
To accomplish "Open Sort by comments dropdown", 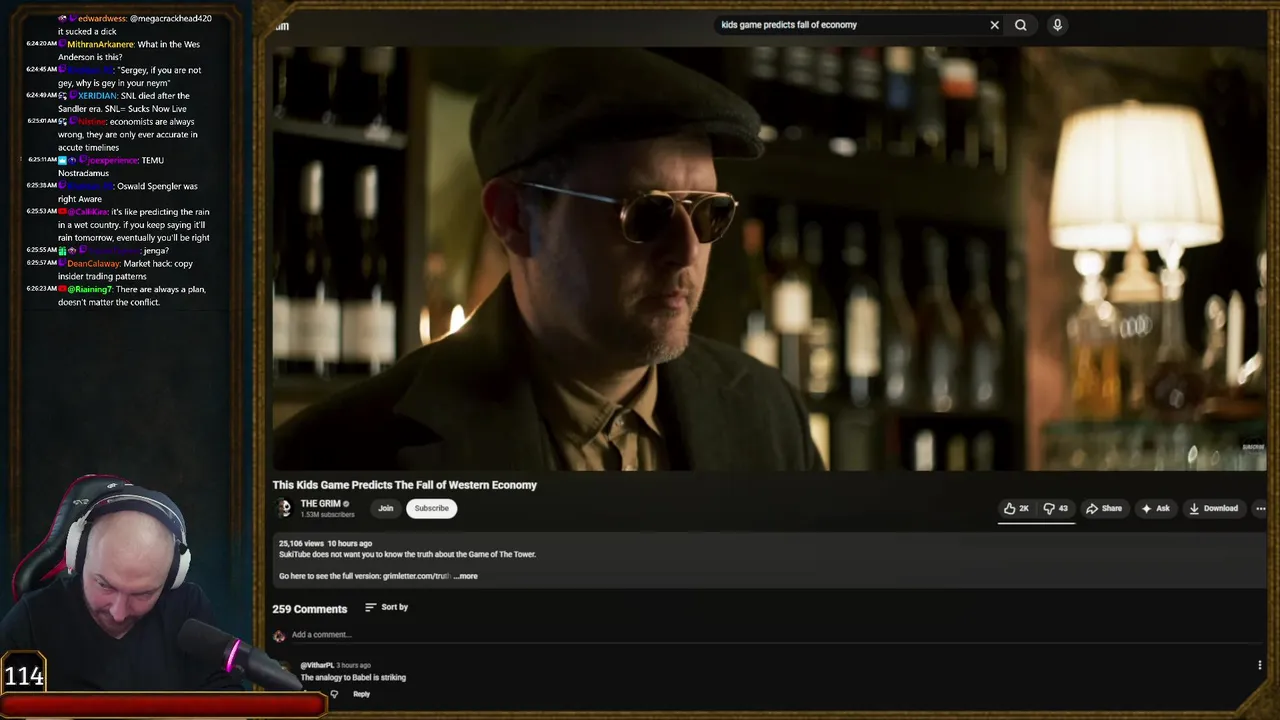I will point(387,607).
